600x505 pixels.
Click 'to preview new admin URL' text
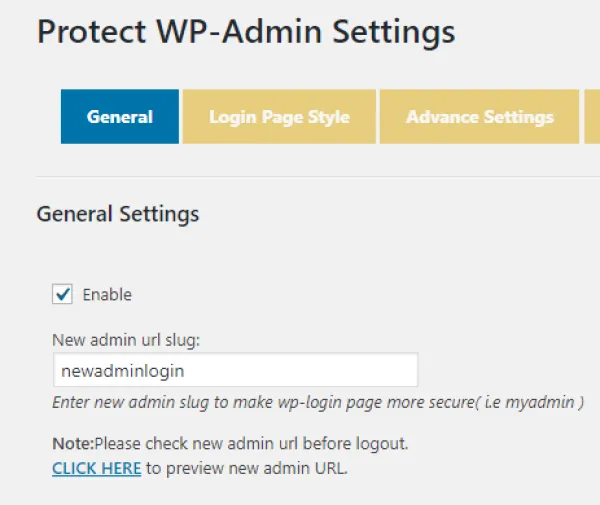[x=247, y=467]
